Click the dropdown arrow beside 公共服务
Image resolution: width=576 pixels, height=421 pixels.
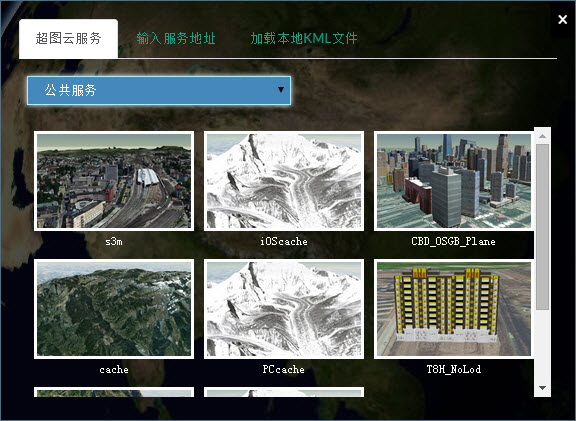pos(281,90)
